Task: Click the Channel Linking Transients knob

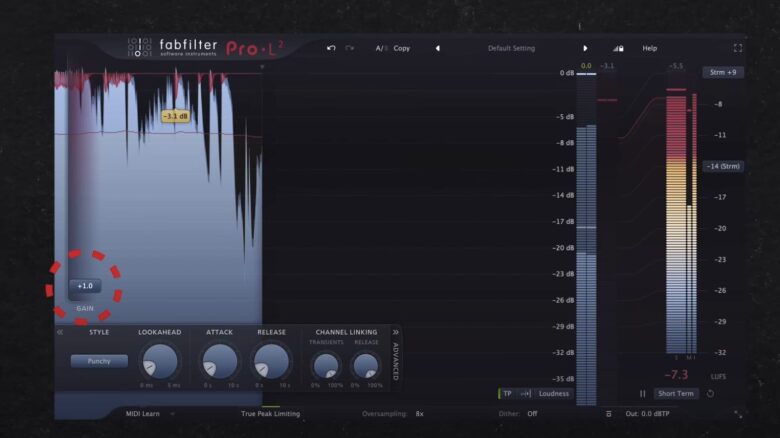Action: point(326,366)
